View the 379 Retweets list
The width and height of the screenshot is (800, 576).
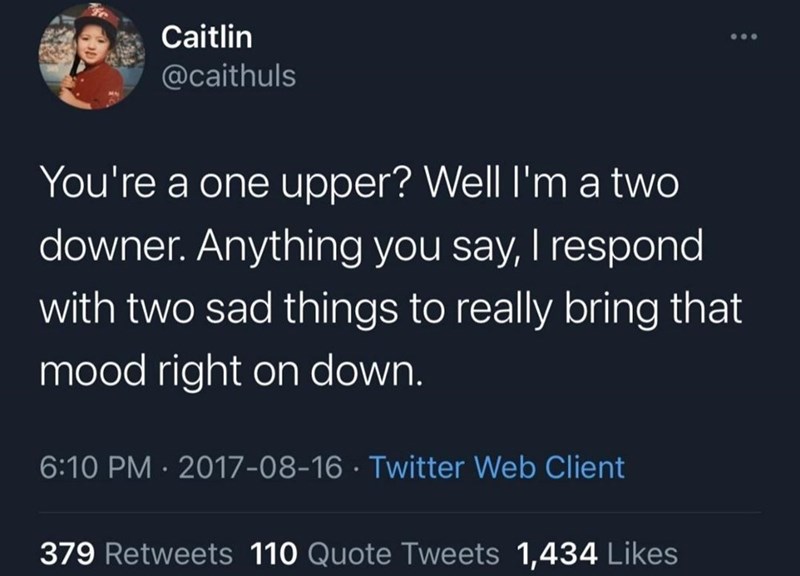pyautogui.click(x=136, y=552)
